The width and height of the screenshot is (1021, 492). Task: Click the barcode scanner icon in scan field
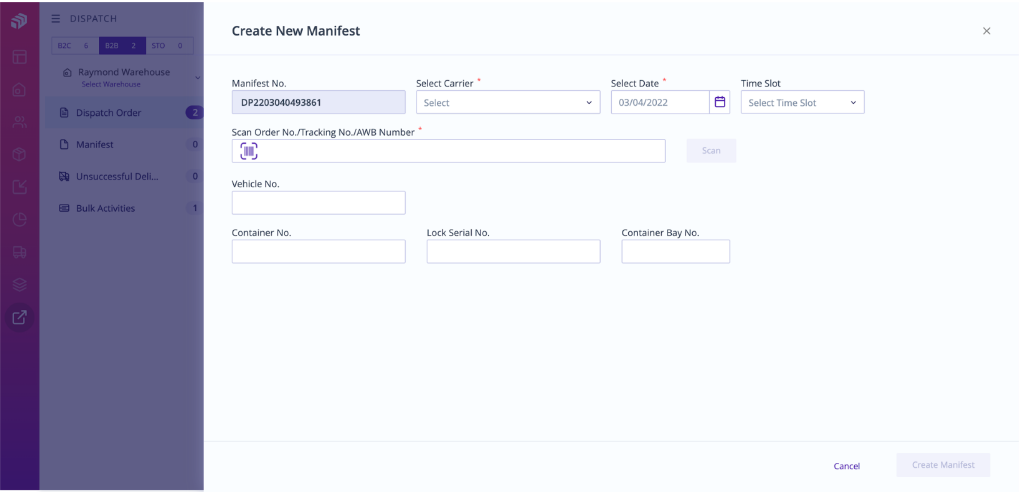[249, 151]
